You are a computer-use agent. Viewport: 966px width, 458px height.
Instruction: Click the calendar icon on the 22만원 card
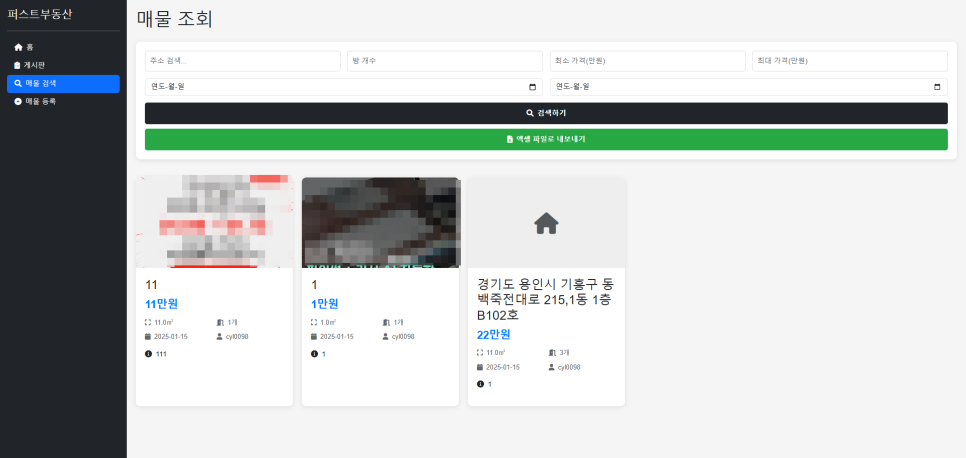tap(480, 367)
